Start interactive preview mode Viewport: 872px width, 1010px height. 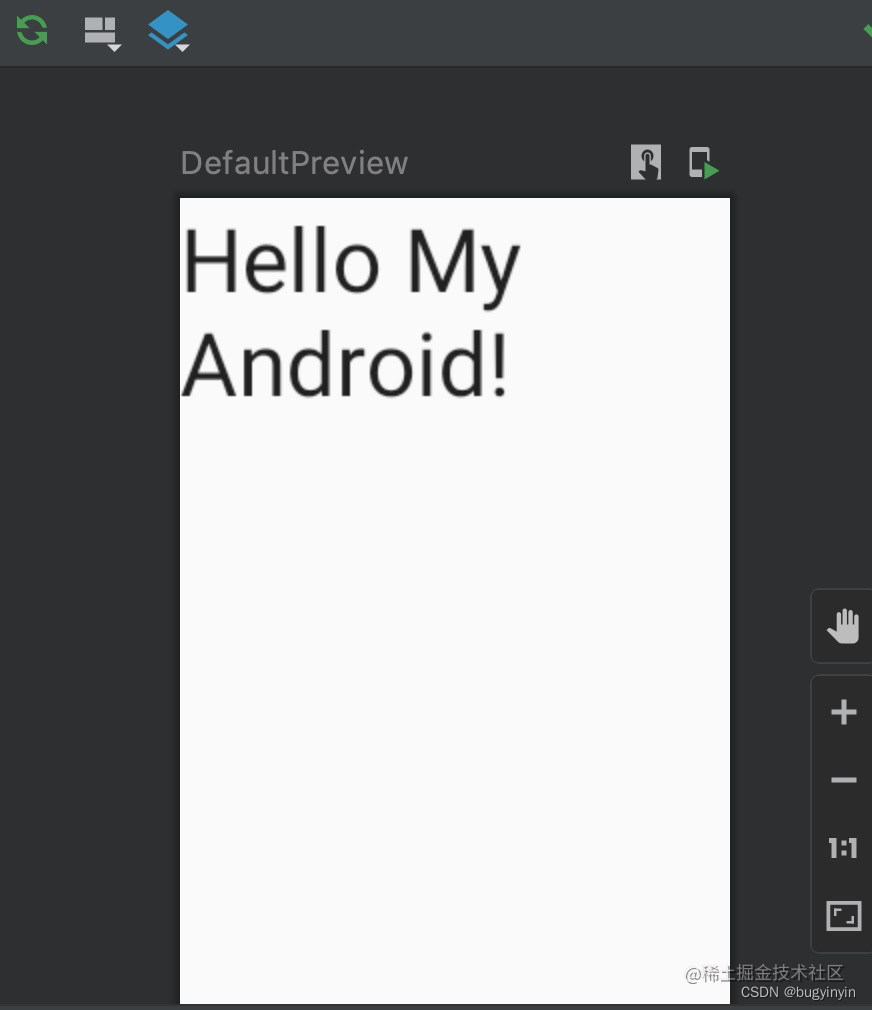(645, 161)
